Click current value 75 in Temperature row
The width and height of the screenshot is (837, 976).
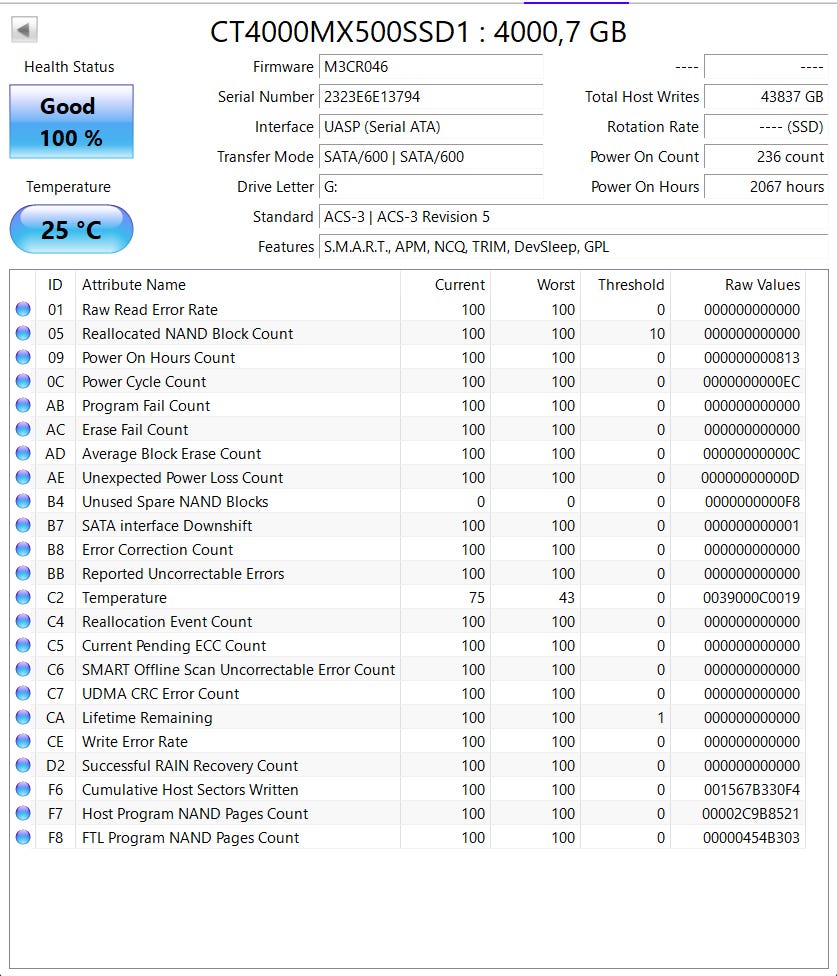477,598
